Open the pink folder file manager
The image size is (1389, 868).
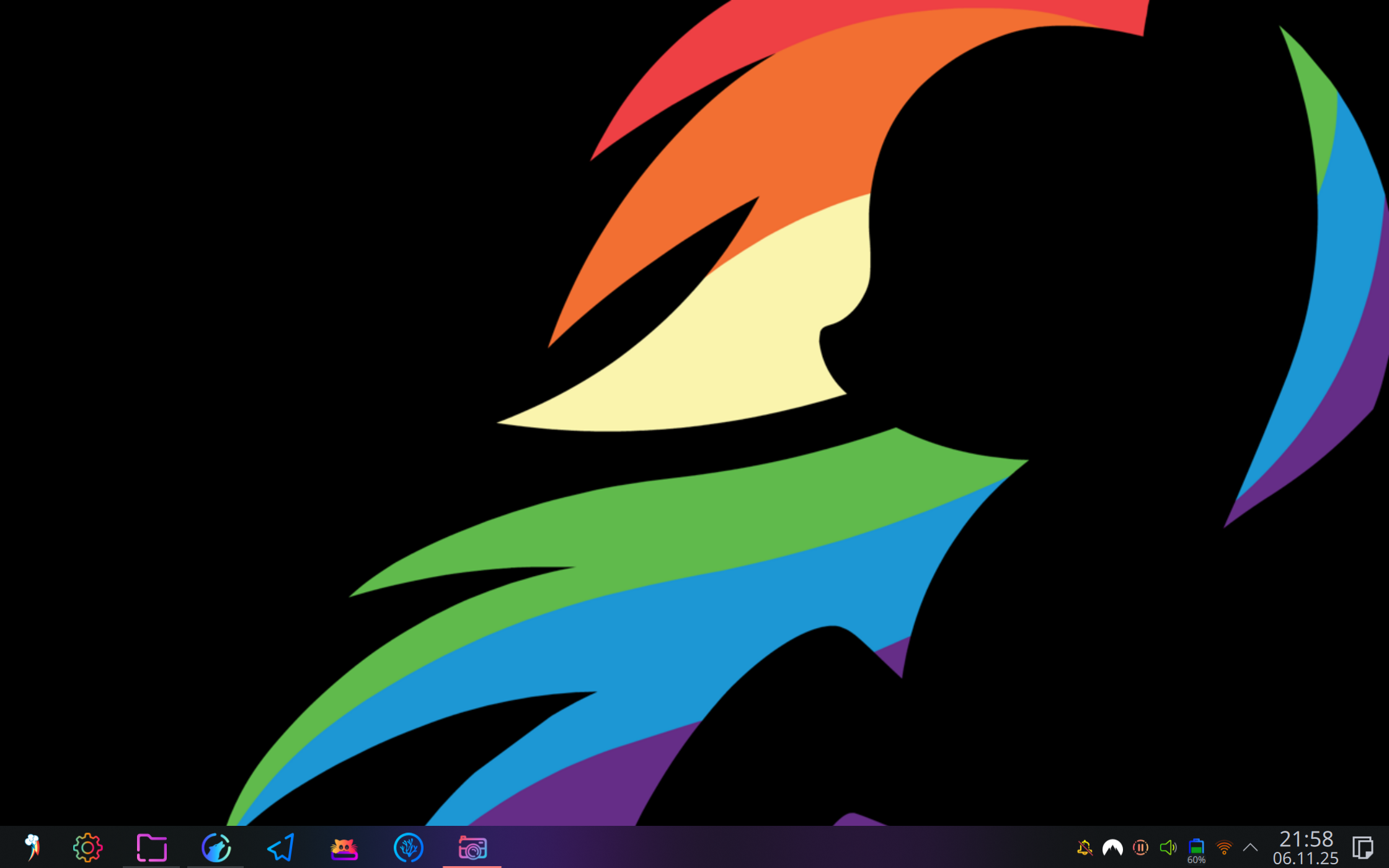coord(151,848)
